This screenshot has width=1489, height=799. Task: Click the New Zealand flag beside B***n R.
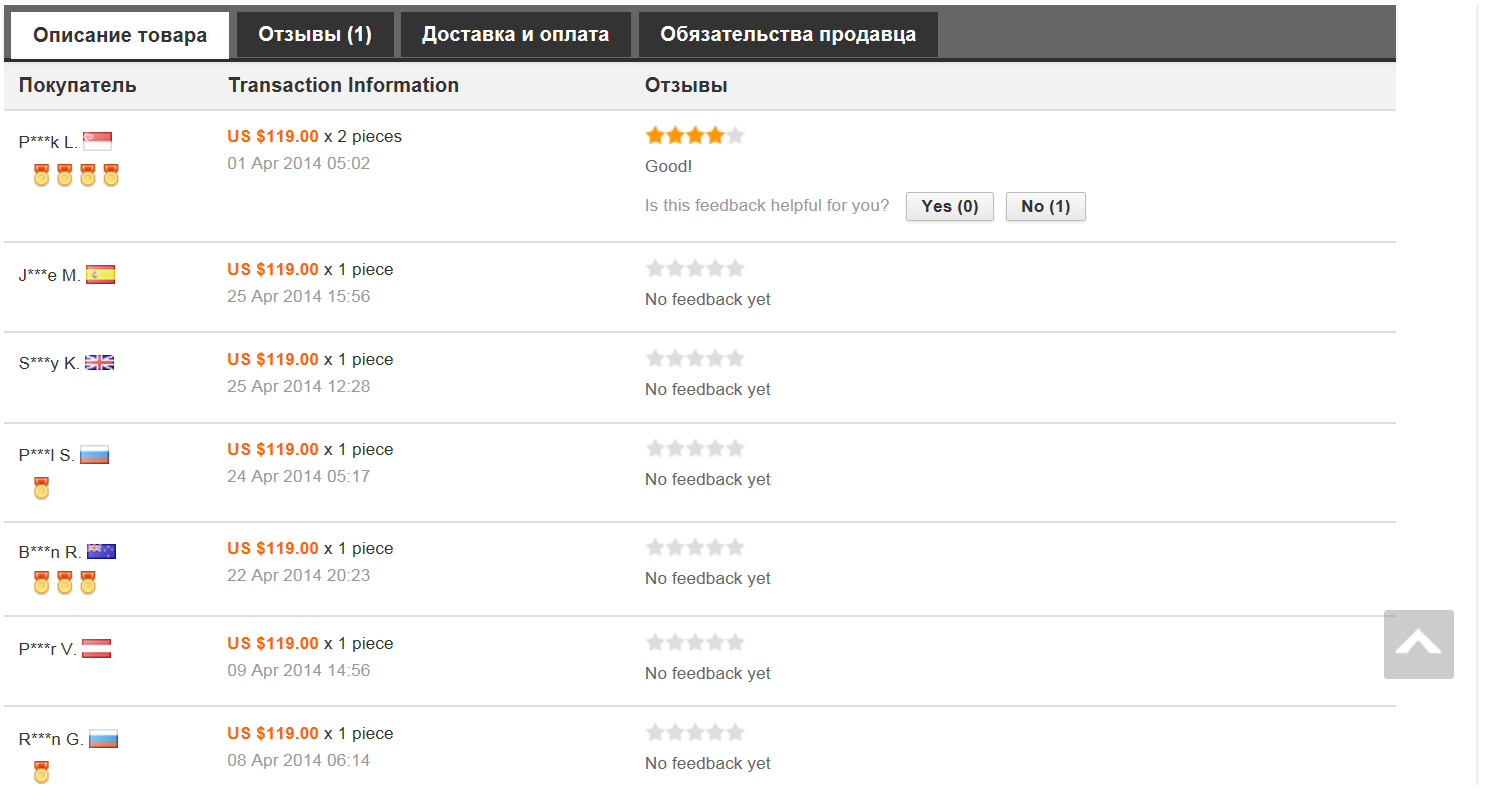pyautogui.click(x=101, y=551)
